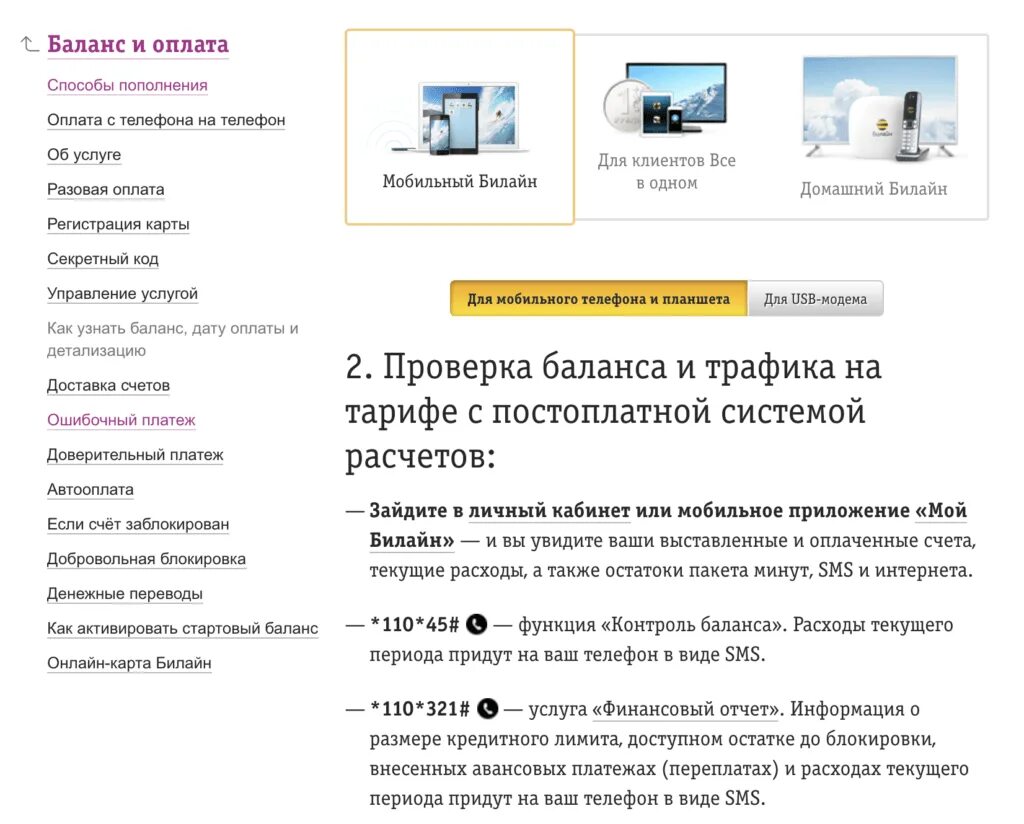Open Доставка счетов link
The image size is (1024, 824).
point(108,385)
